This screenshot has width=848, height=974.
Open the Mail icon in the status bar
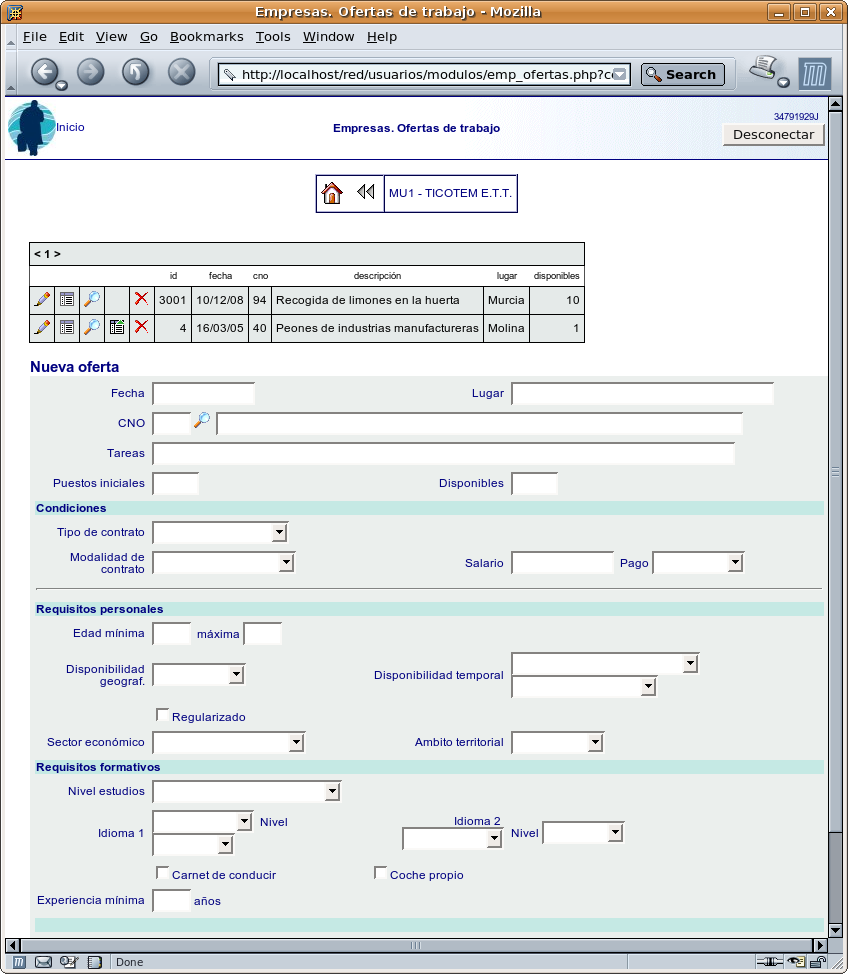(x=43, y=962)
